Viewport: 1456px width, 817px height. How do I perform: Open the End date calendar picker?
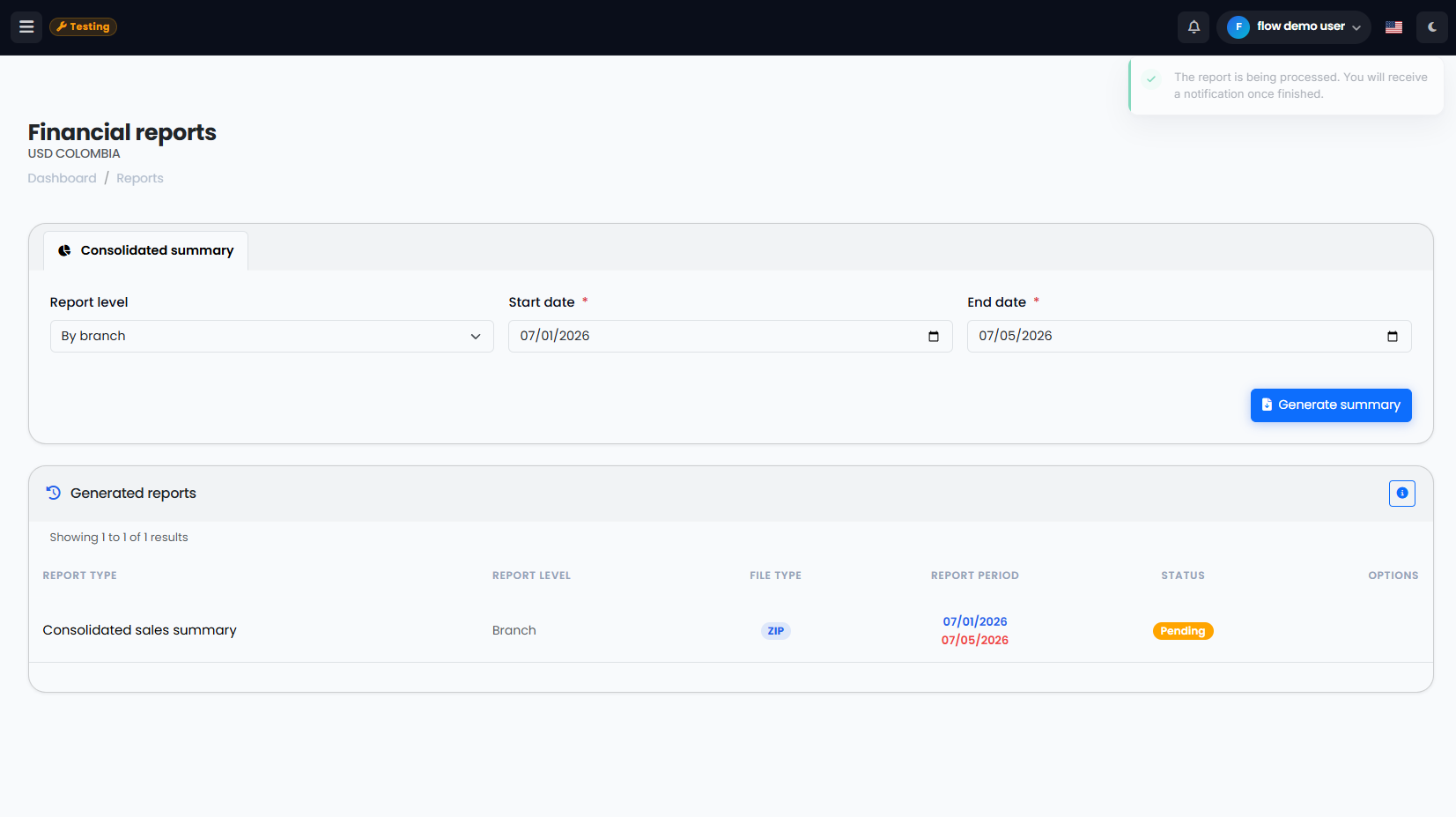point(1393,337)
